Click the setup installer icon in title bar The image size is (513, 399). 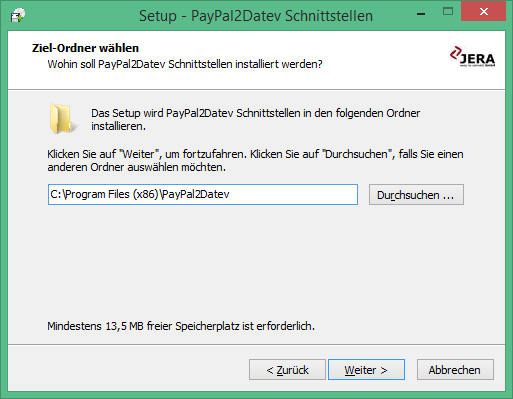coord(18,15)
